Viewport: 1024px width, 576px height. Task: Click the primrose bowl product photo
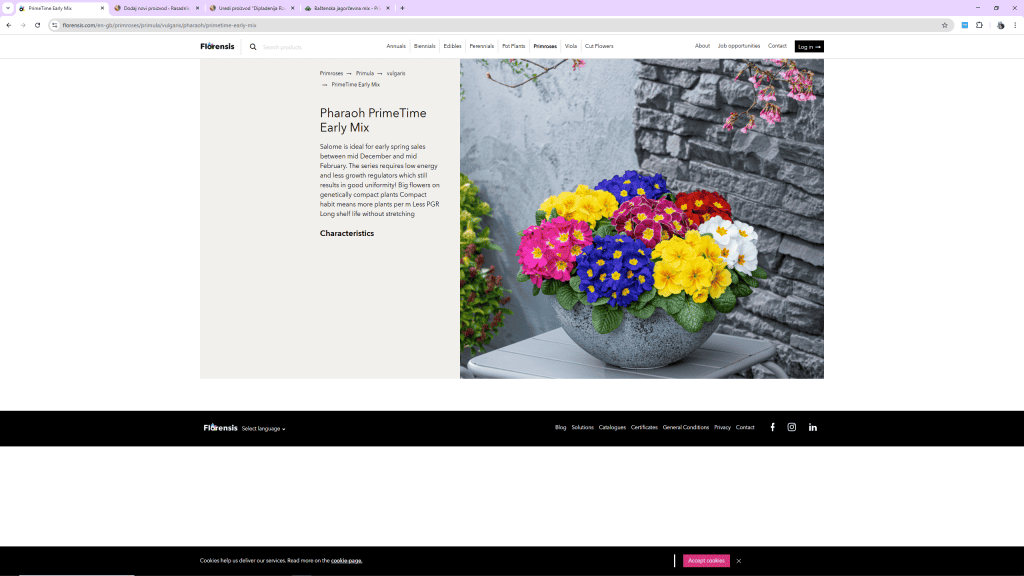(x=641, y=219)
